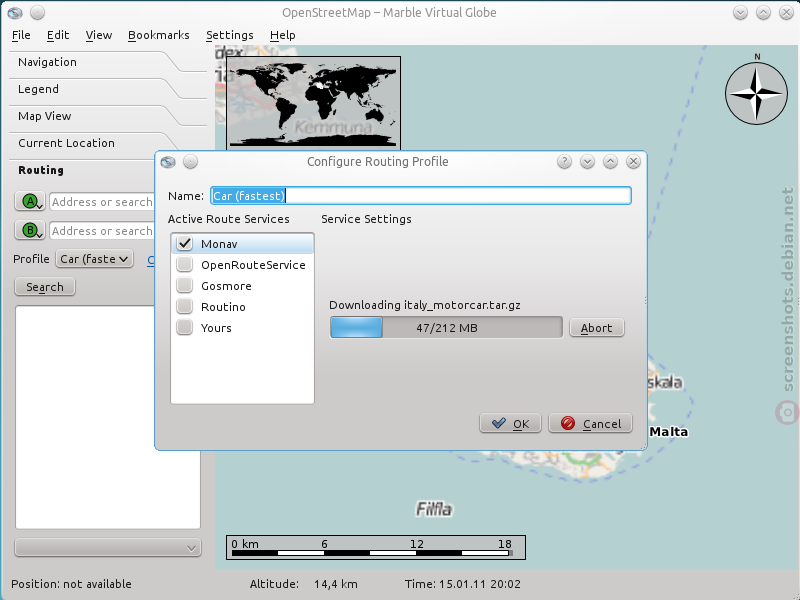Viewport: 800px width, 600px height.
Task: Minimize the Configure Routing Profile dialog
Action: coord(587,162)
